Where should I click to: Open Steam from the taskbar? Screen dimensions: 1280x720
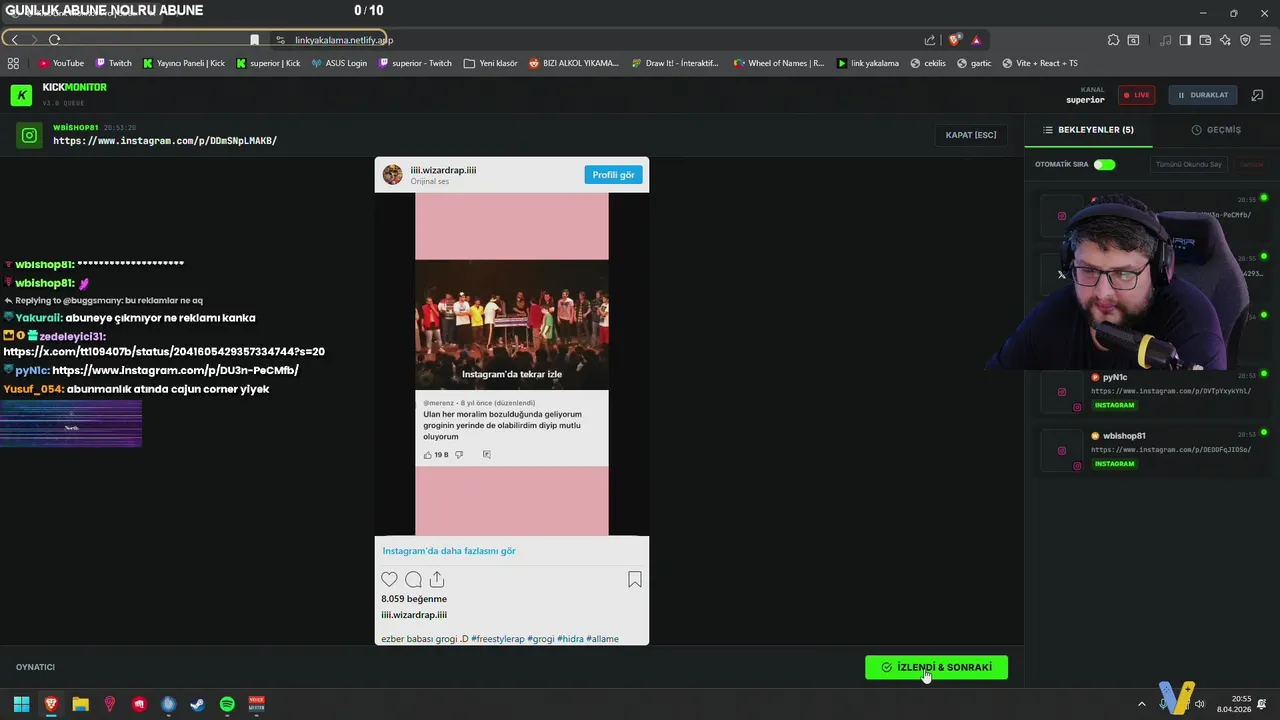click(x=198, y=704)
